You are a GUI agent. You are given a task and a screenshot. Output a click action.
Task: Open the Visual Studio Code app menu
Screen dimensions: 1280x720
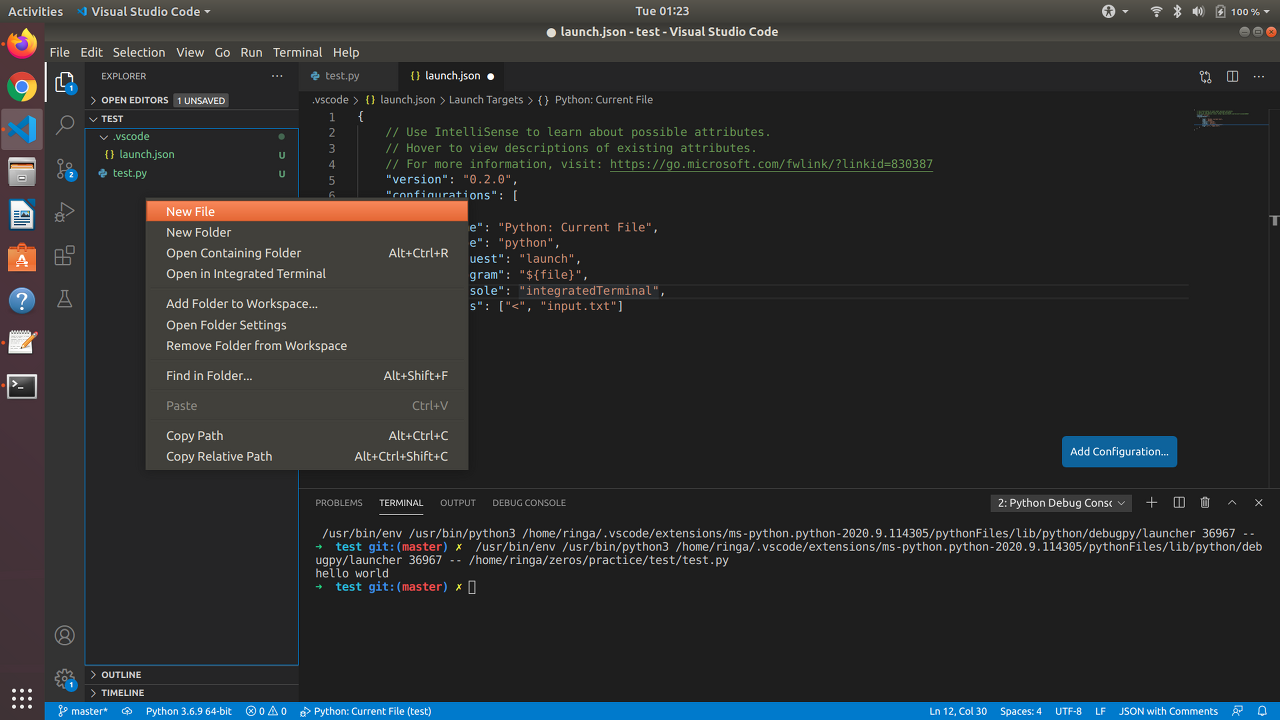(x=142, y=11)
